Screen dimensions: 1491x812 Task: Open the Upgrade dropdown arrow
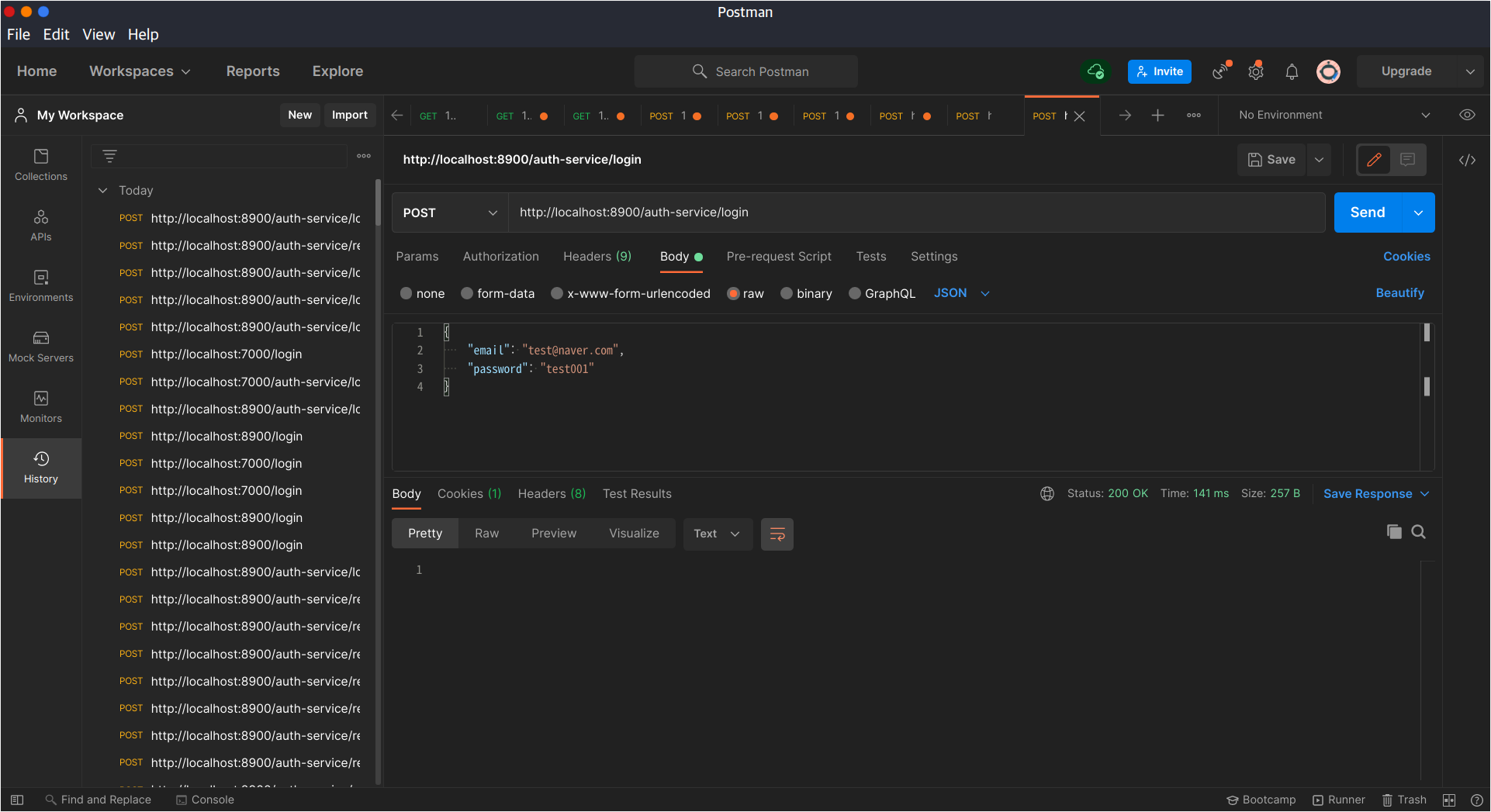1470,71
